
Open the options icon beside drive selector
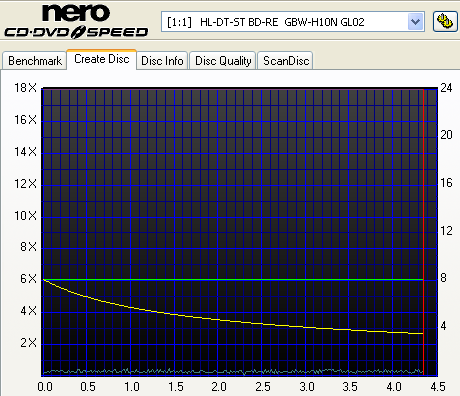tap(445, 22)
